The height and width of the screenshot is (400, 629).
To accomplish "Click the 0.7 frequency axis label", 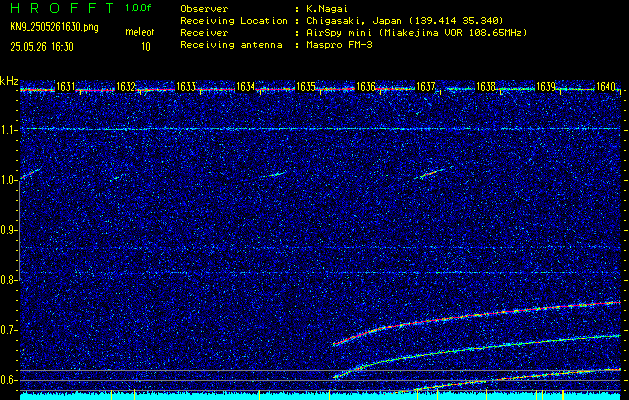I will (x=9, y=330).
